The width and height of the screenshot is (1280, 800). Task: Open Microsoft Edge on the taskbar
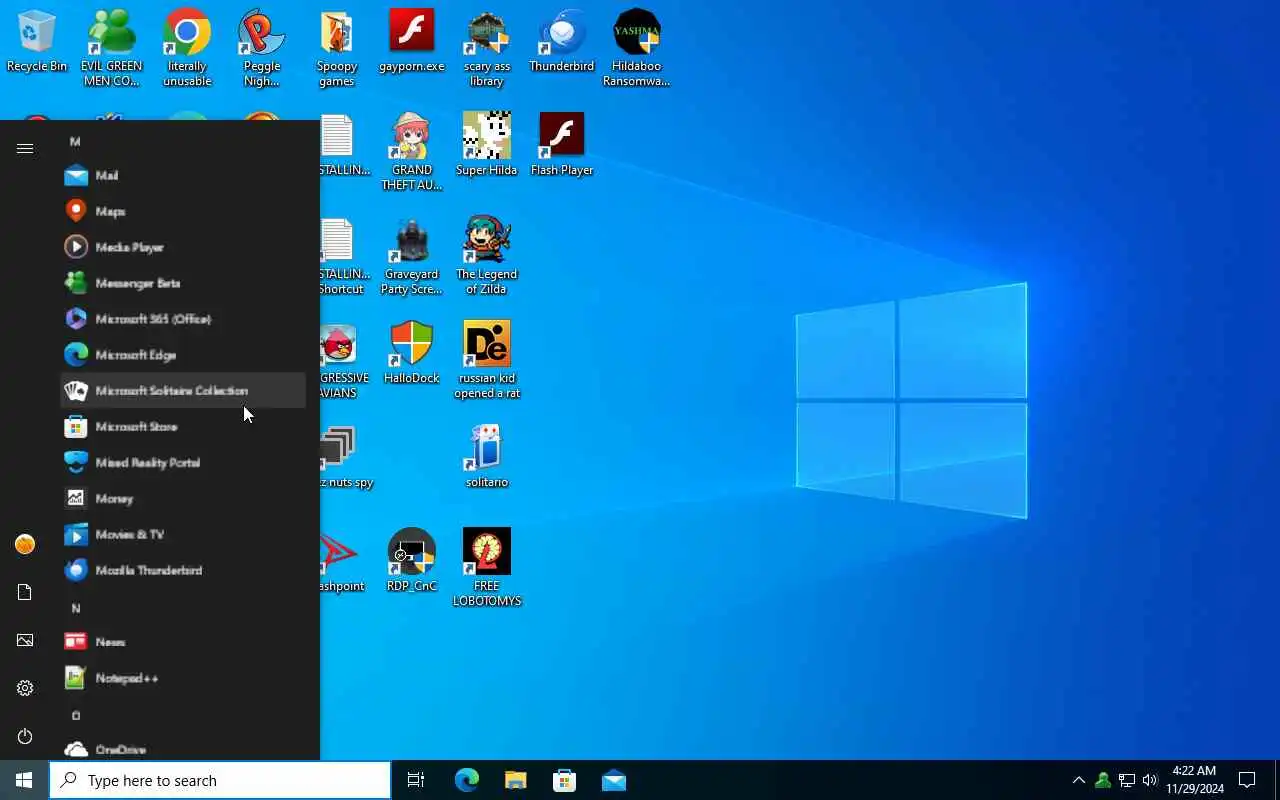click(467, 780)
